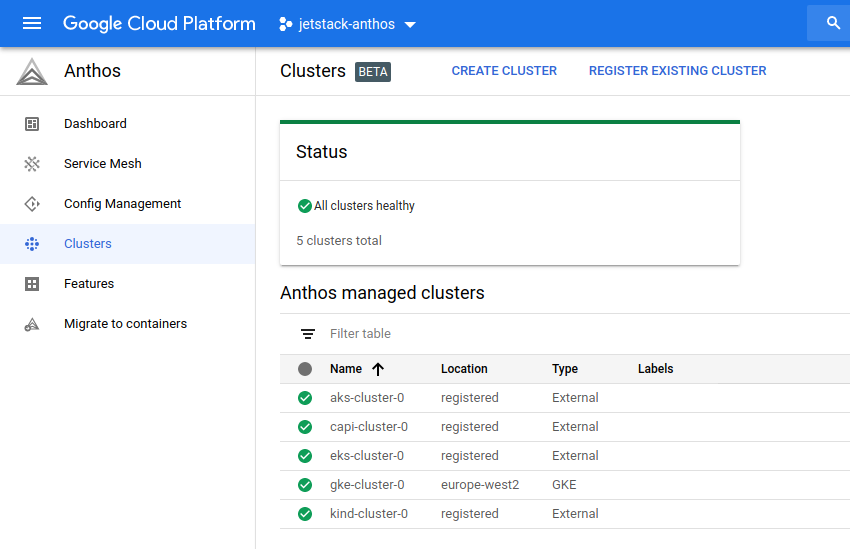Image resolution: width=850 pixels, height=549 pixels.
Task: Click the project icon beside jetstack-anthos
Action: click(x=286, y=24)
